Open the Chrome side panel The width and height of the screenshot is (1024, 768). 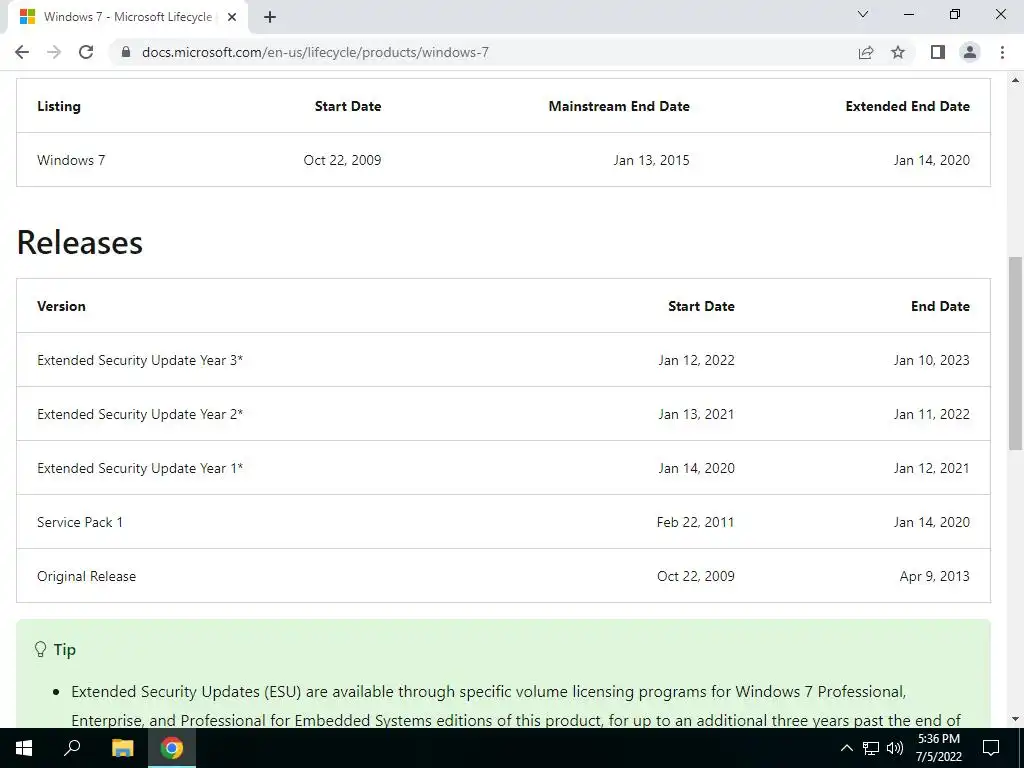coord(938,52)
